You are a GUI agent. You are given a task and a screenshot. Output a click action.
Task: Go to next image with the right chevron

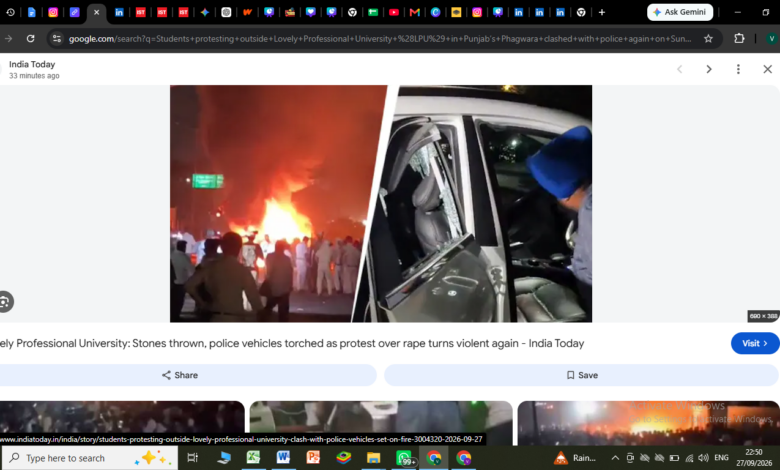(x=709, y=69)
